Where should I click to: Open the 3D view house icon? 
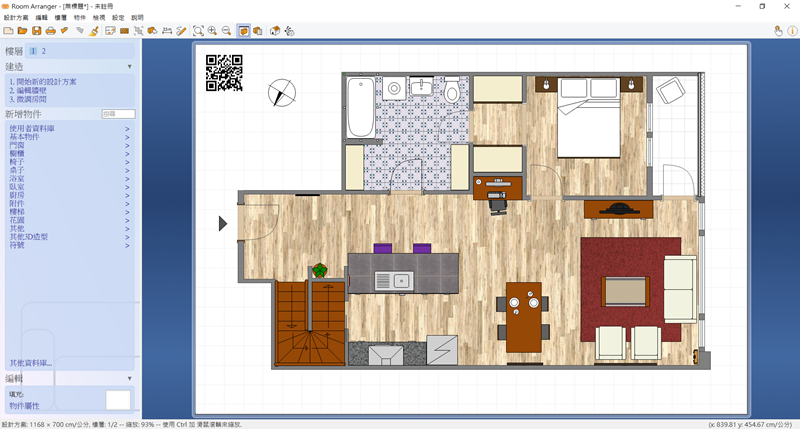(274, 31)
